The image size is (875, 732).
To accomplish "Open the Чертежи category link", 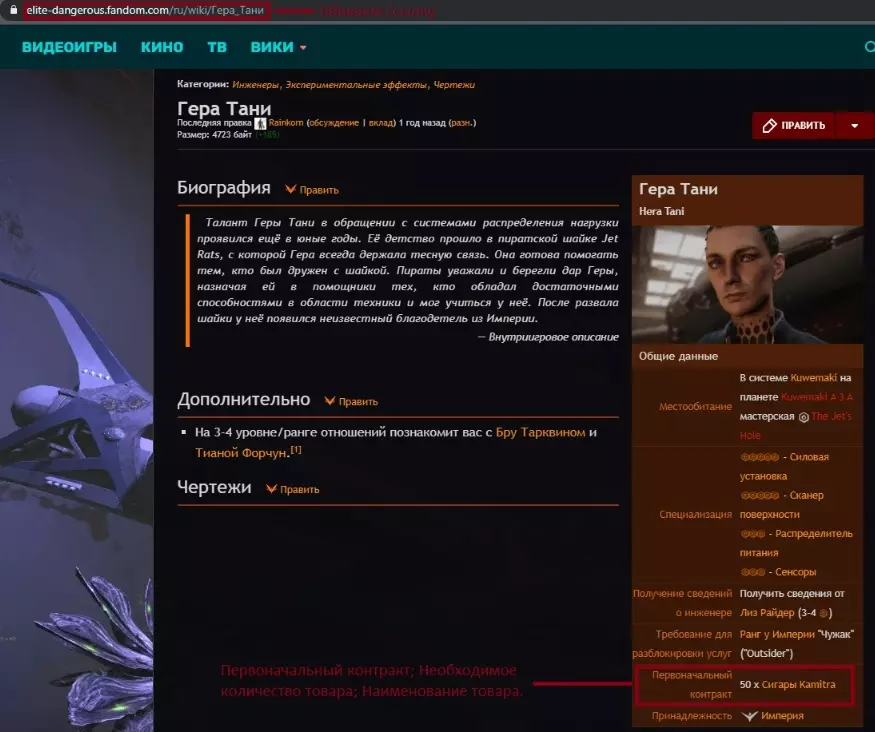I will click(454, 85).
